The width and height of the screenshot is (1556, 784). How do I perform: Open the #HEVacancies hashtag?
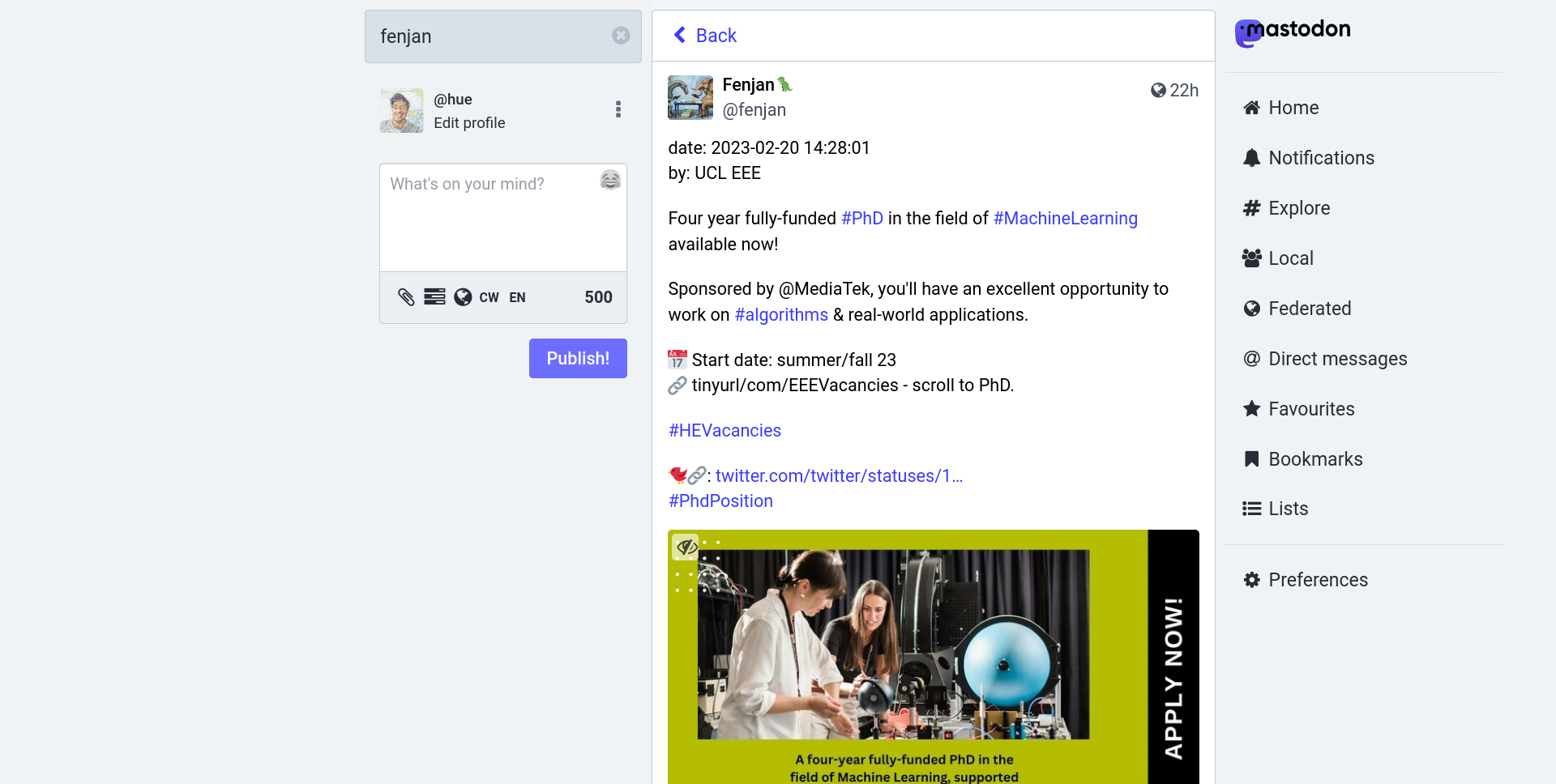click(725, 431)
